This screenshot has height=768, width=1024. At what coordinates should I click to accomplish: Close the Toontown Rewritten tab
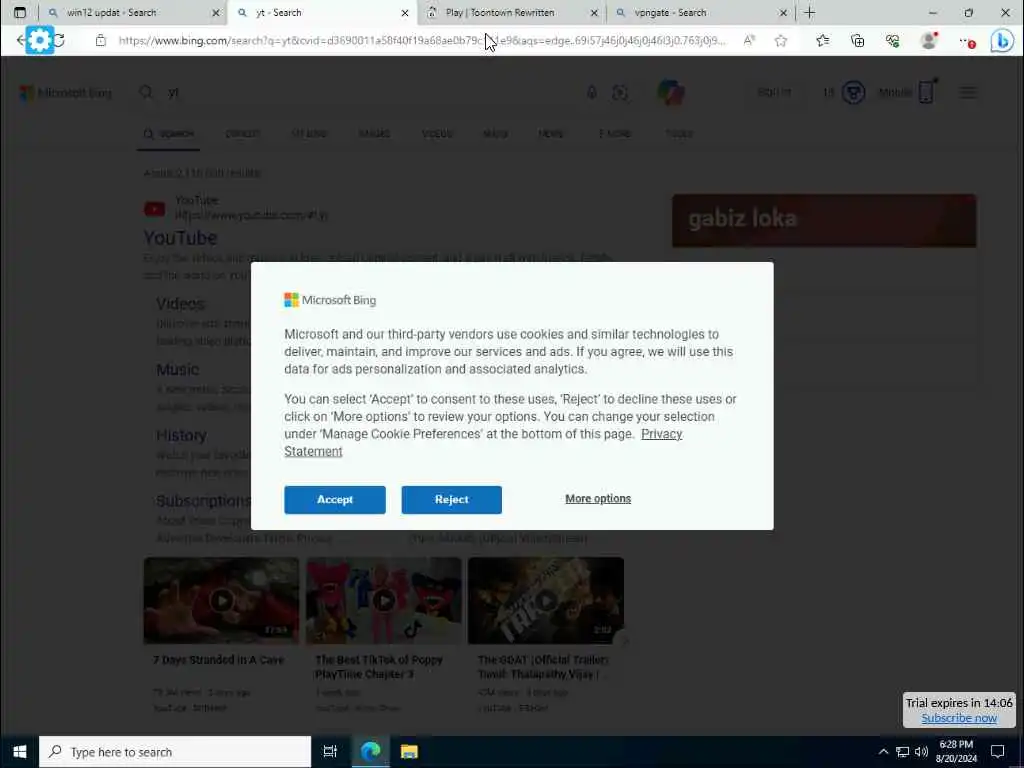(x=594, y=12)
